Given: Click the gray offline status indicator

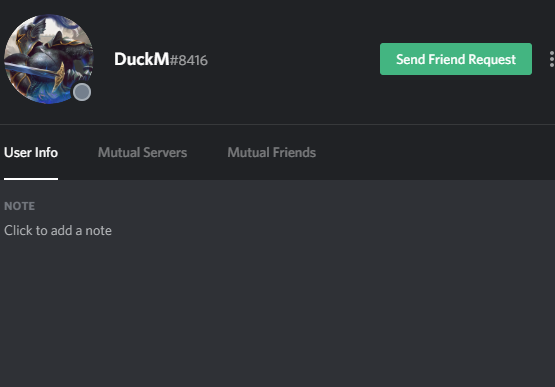Looking at the screenshot, I should point(82,92).
